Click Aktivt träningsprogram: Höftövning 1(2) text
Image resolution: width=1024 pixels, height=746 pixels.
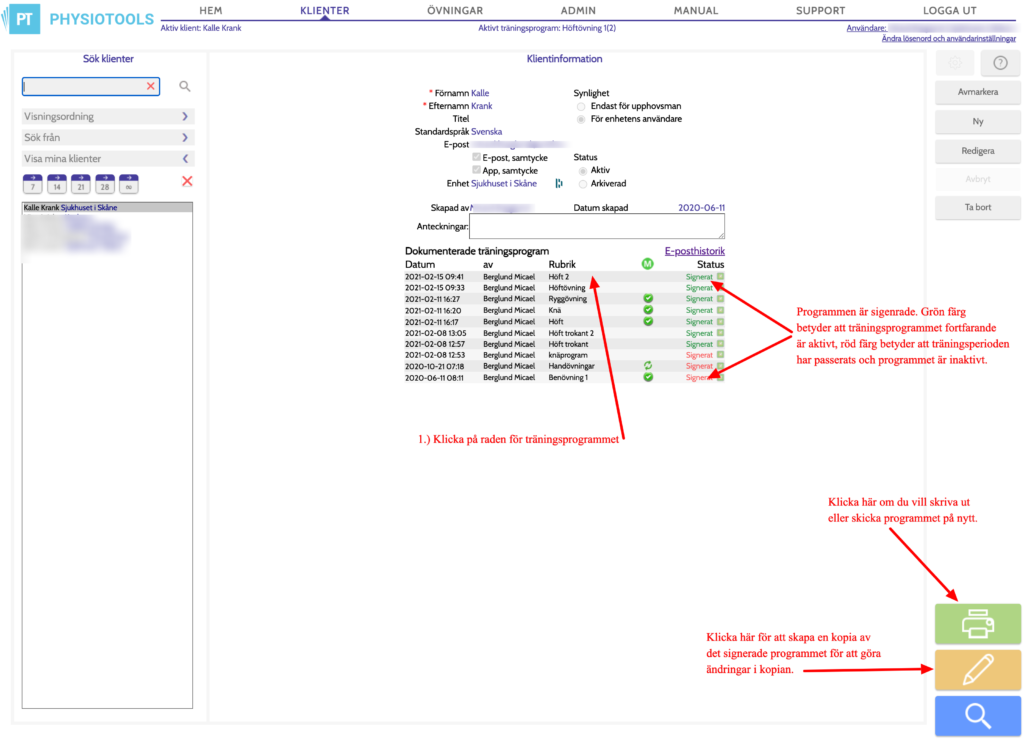tap(547, 28)
